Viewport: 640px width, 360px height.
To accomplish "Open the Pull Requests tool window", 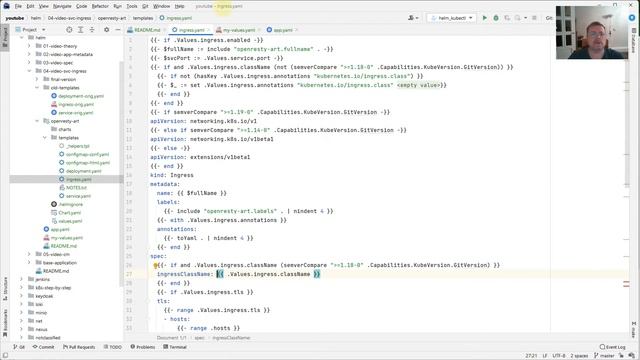I will [x=79, y=347].
